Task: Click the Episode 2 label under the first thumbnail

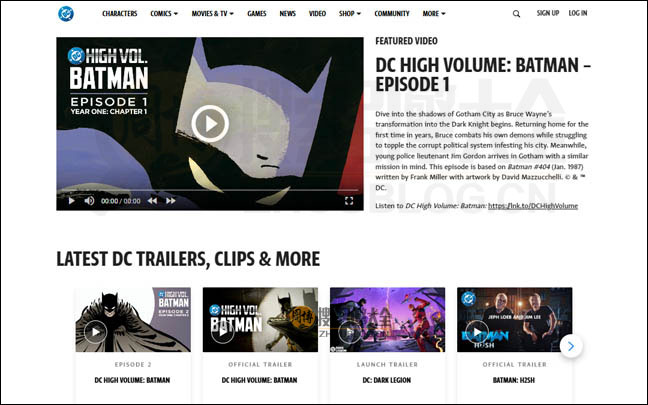Action: tap(133, 364)
